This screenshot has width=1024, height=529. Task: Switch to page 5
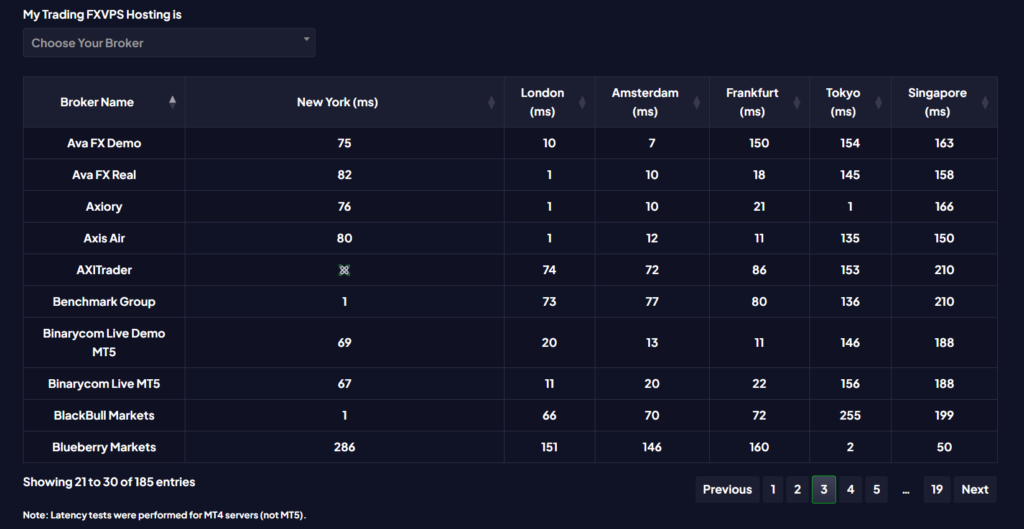coord(876,489)
